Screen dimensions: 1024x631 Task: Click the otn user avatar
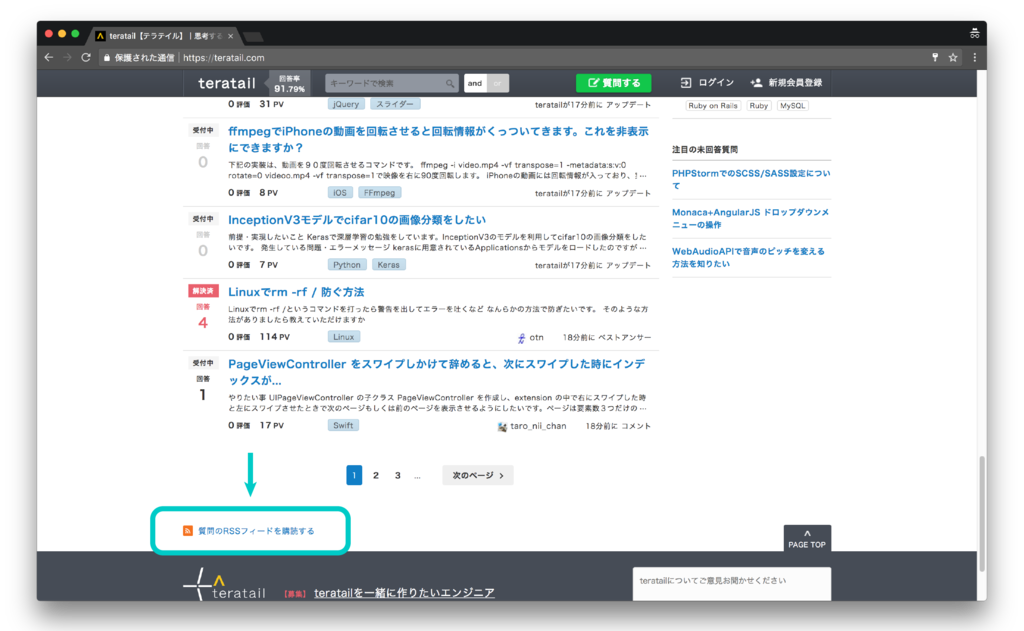[x=521, y=338]
